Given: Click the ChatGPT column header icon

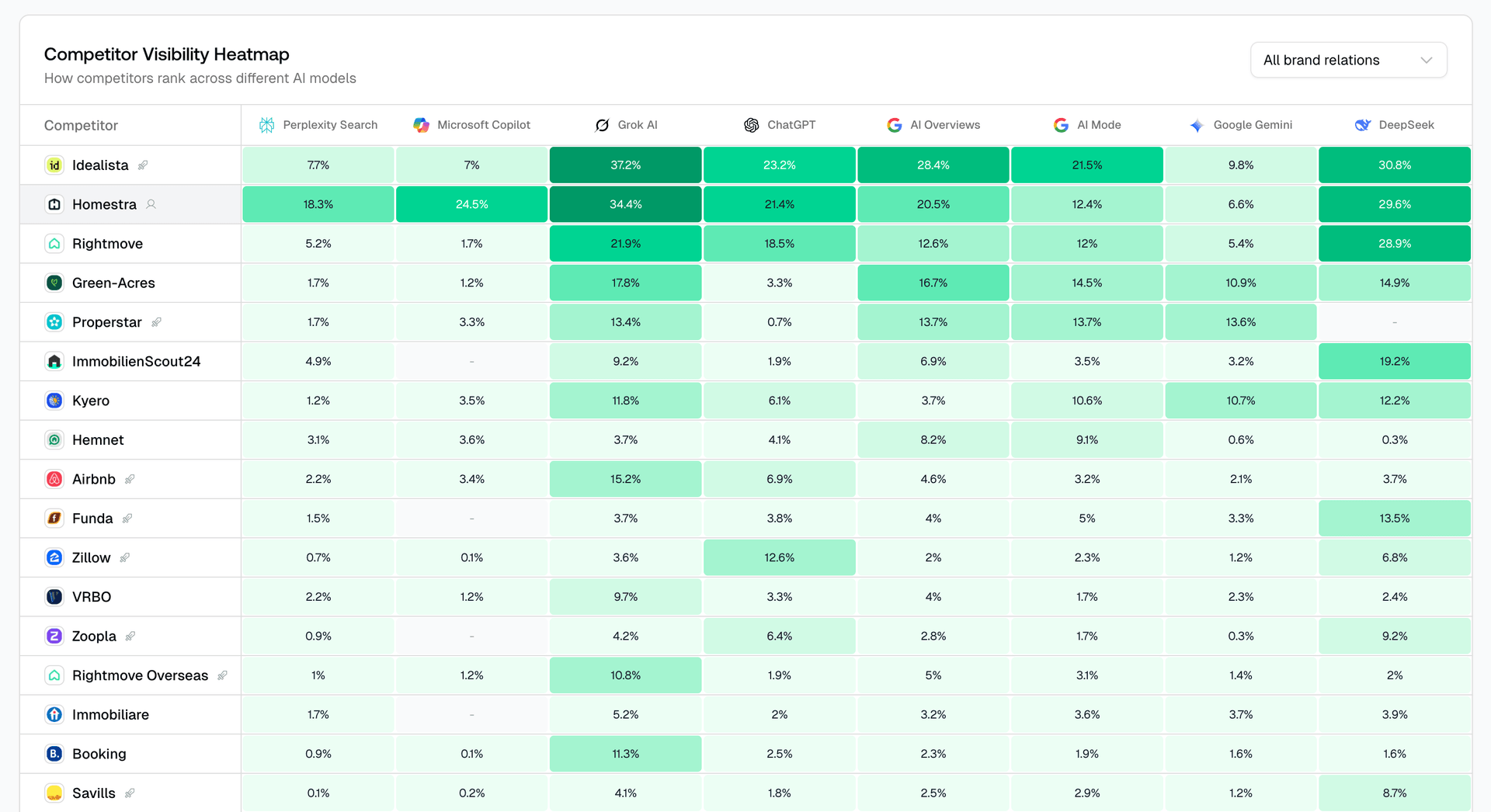Looking at the screenshot, I should pos(751,124).
